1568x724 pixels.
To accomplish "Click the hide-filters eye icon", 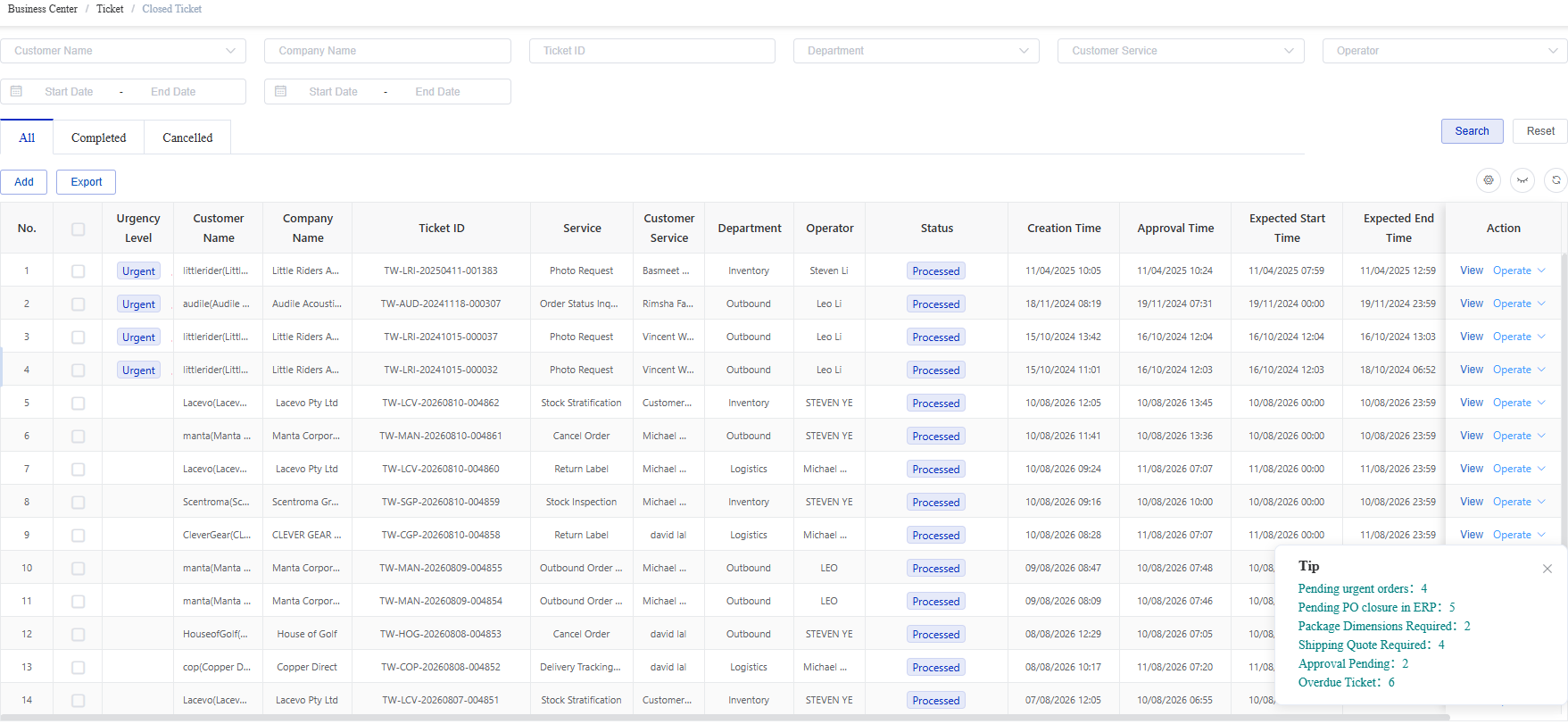I will (1522, 180).
